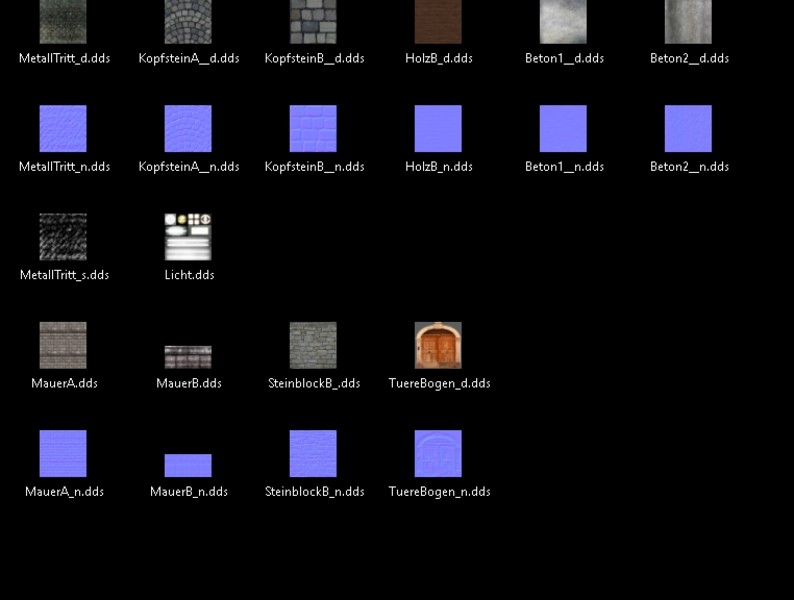Select the KopfsteinB__d.dds stone texture
Screen dimensions: 794x600
pos(313,22)
